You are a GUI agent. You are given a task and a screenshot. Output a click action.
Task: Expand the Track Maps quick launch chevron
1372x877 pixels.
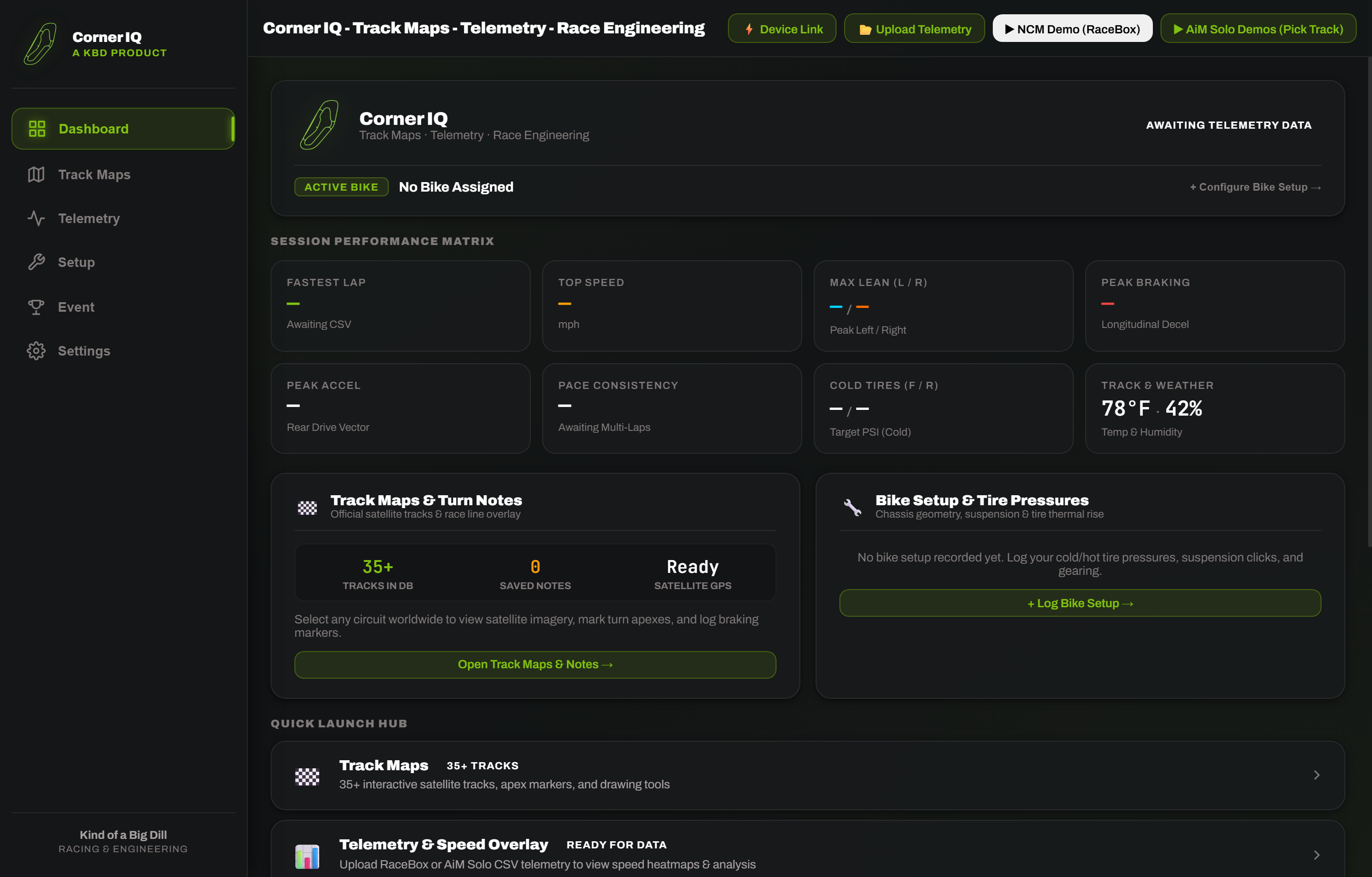(x=1316, y=775)
